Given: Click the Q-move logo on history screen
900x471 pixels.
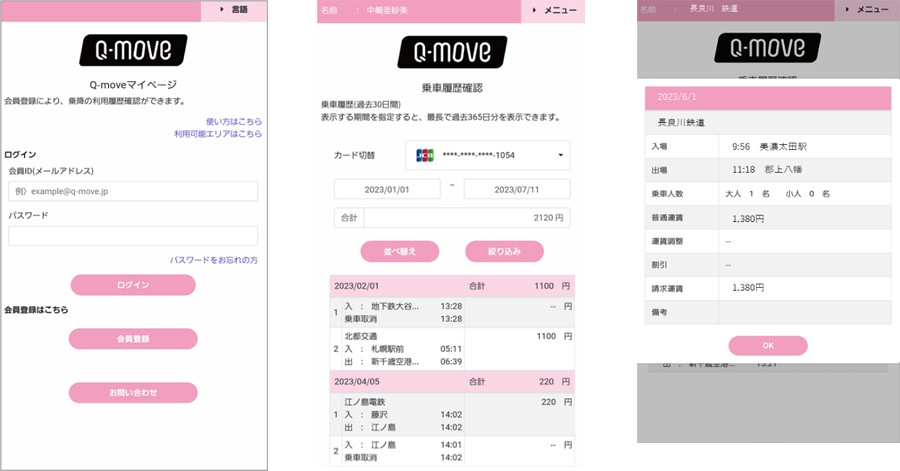Looking at the screenshot, I should click(452, 52).
